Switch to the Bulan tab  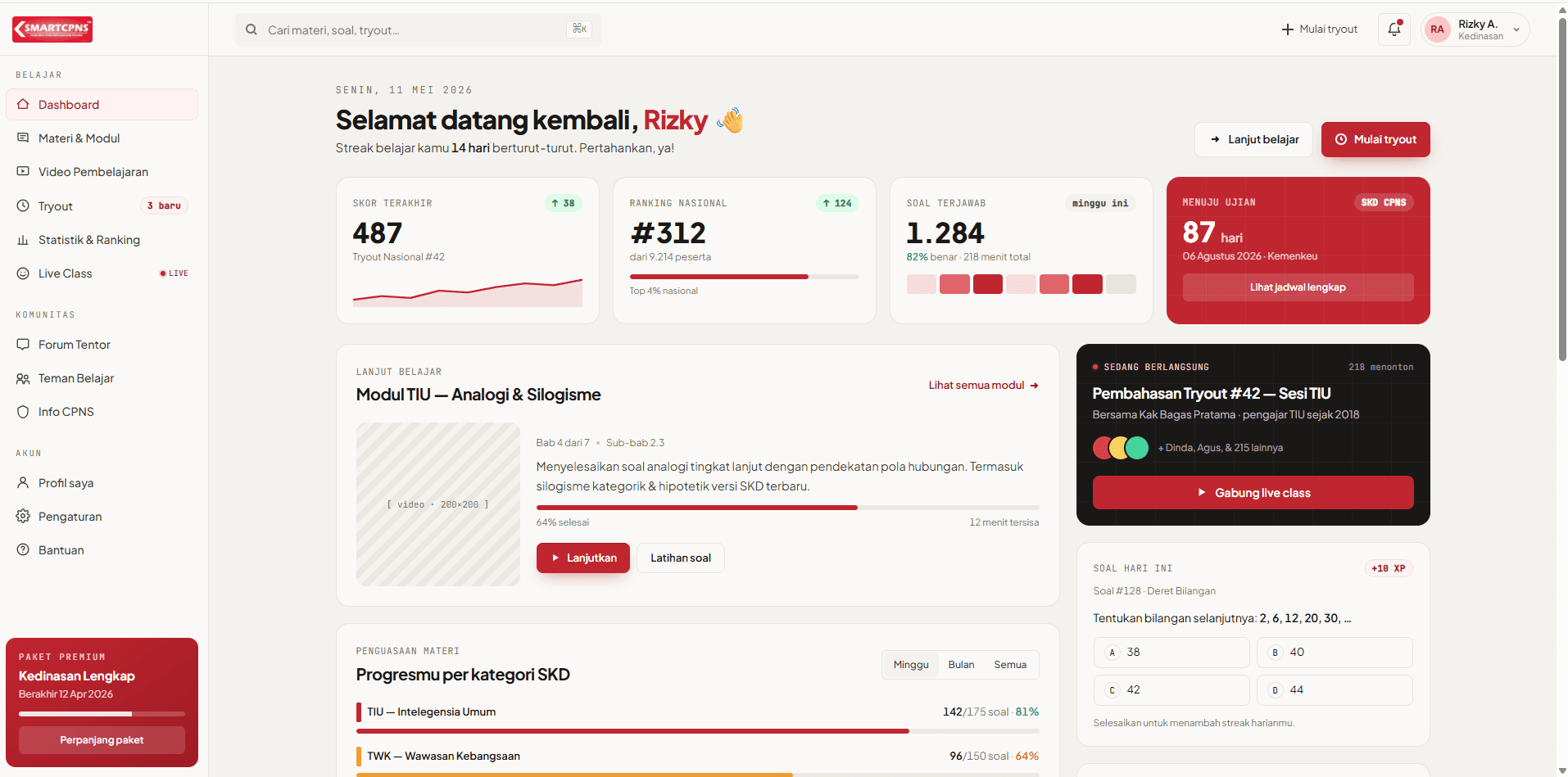pyautogui.click(x=961, y=665)
